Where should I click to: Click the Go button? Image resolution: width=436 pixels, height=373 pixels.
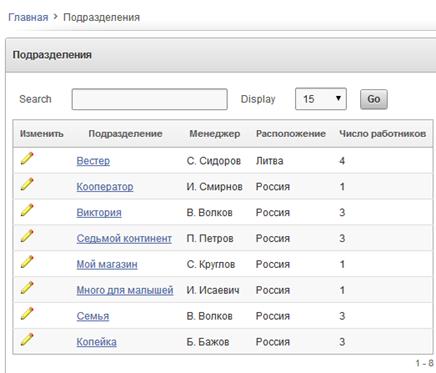coord(374,99)
